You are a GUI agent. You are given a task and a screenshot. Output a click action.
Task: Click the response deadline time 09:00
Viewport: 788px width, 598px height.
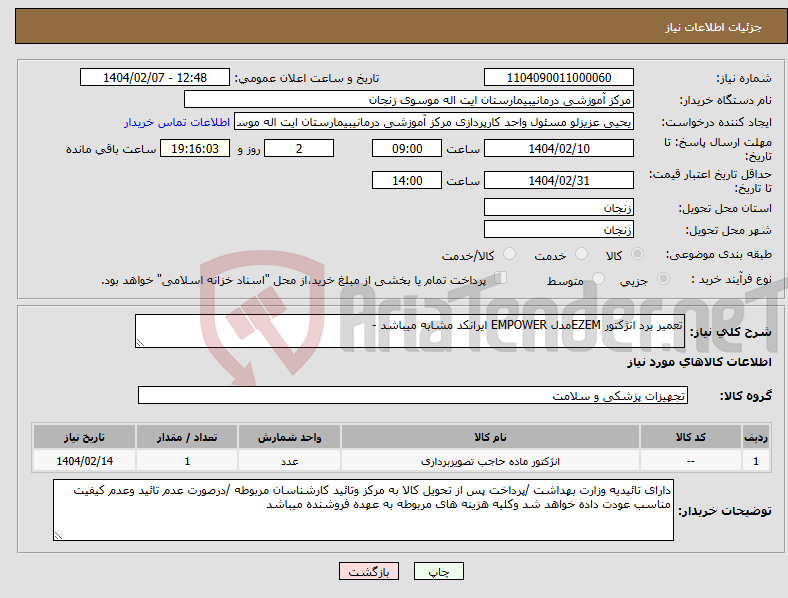tap(407, 148)
